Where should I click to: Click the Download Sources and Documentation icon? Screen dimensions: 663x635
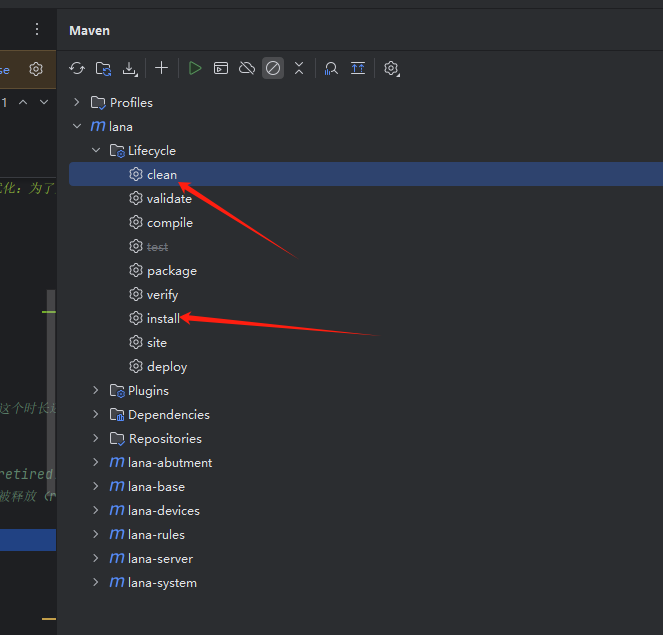pos(129,68)
